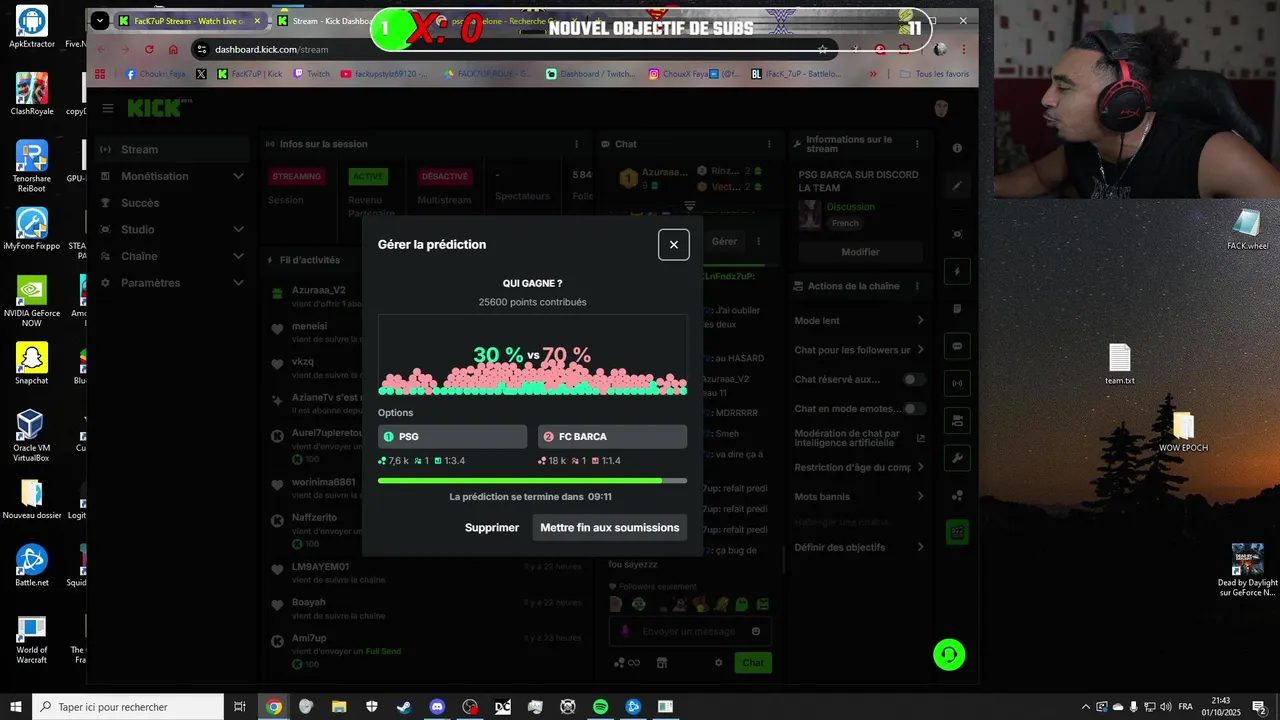Open Modération de chat par intelligence artificielle link
The width and height of the screenshot is (1280, 720).
[x=860, y=438]
